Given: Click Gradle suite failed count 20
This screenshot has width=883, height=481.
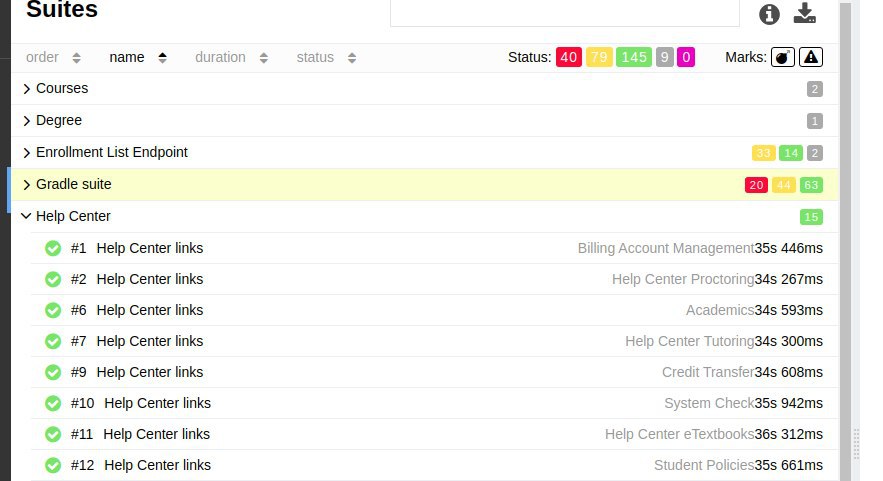Looking at the screenshot, I should [756, 185].
